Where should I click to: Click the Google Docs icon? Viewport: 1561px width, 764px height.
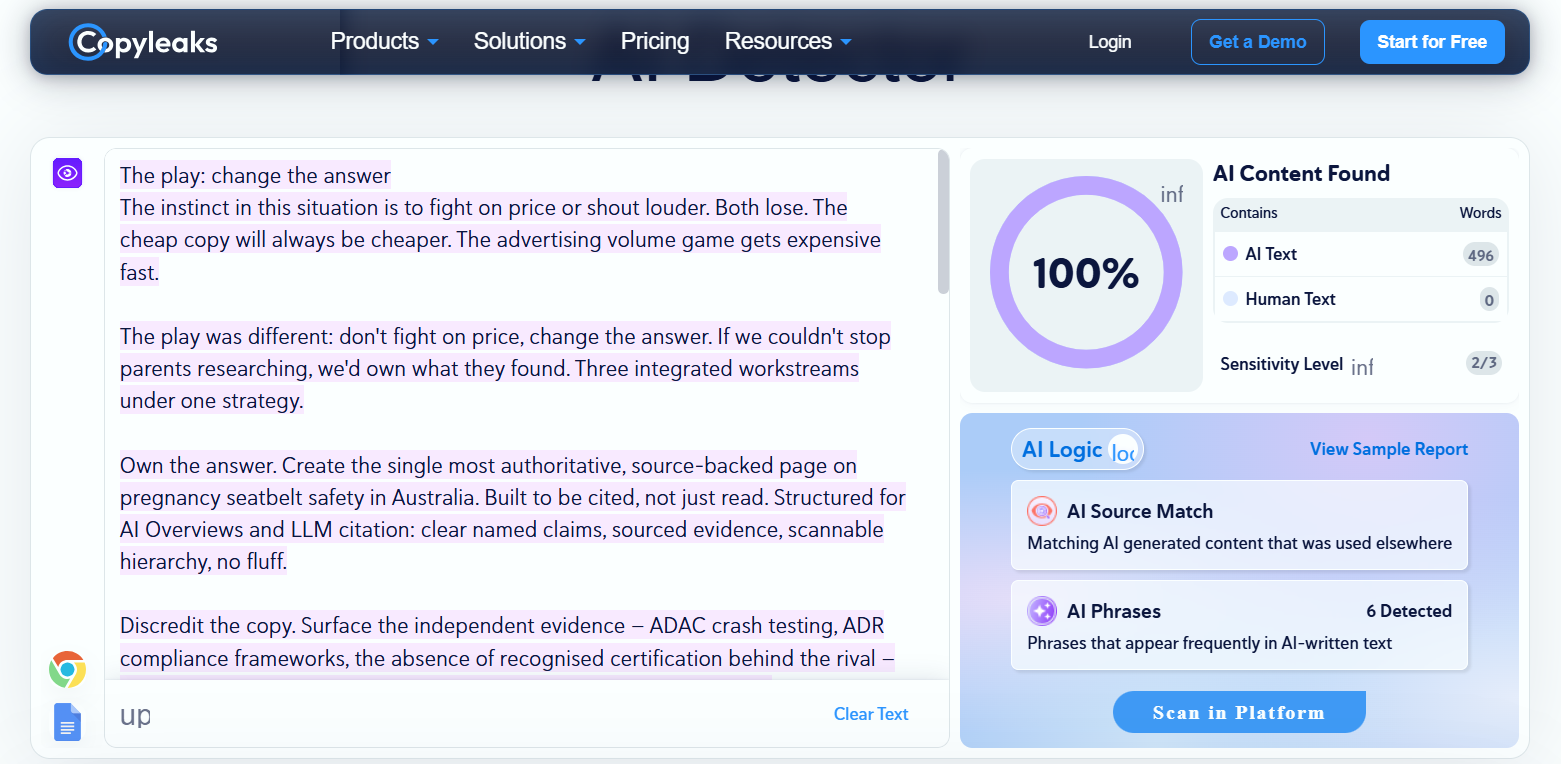67,722
